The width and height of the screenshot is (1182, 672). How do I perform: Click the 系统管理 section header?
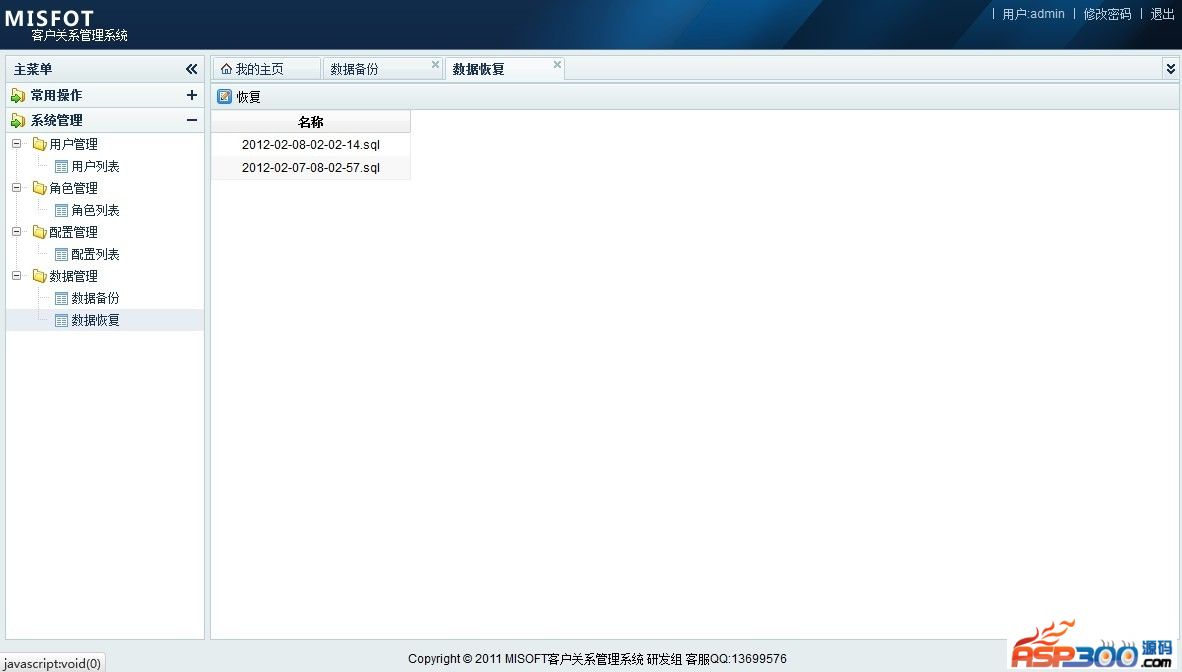coord(105,120)
